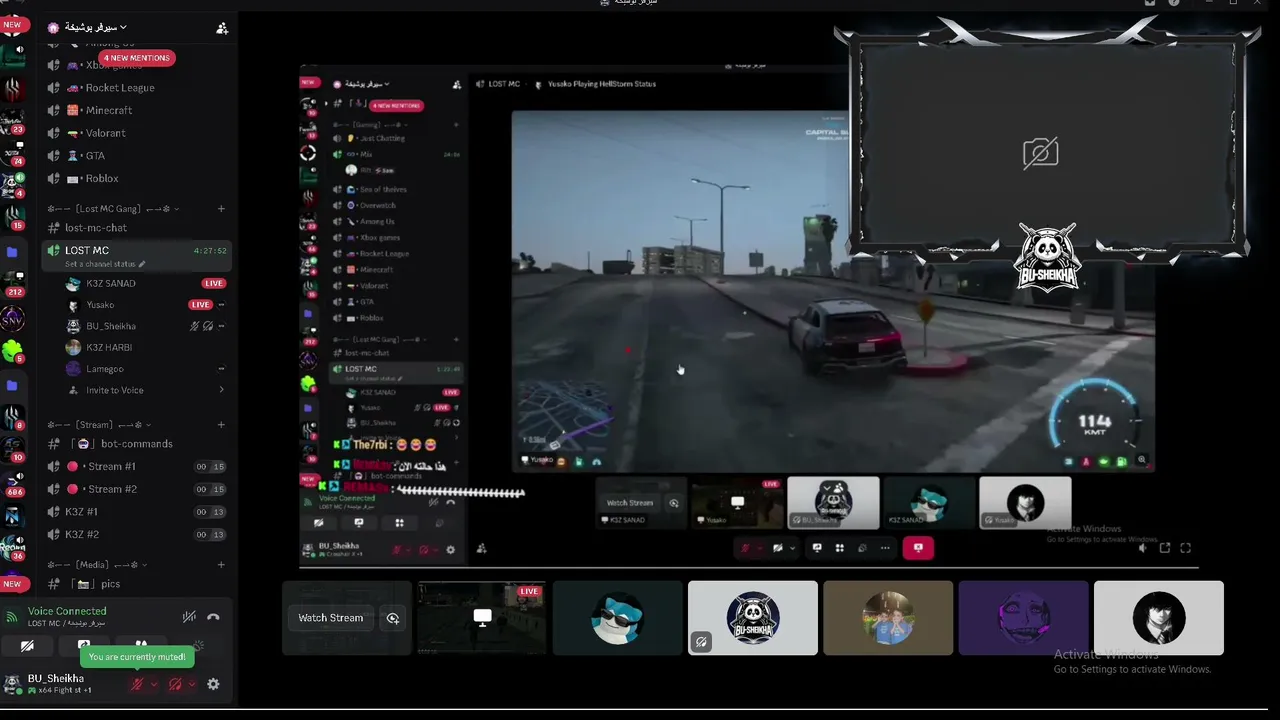Join the Rocket League voice channel
Viewport: 1280px width, 720px height.
137,88
